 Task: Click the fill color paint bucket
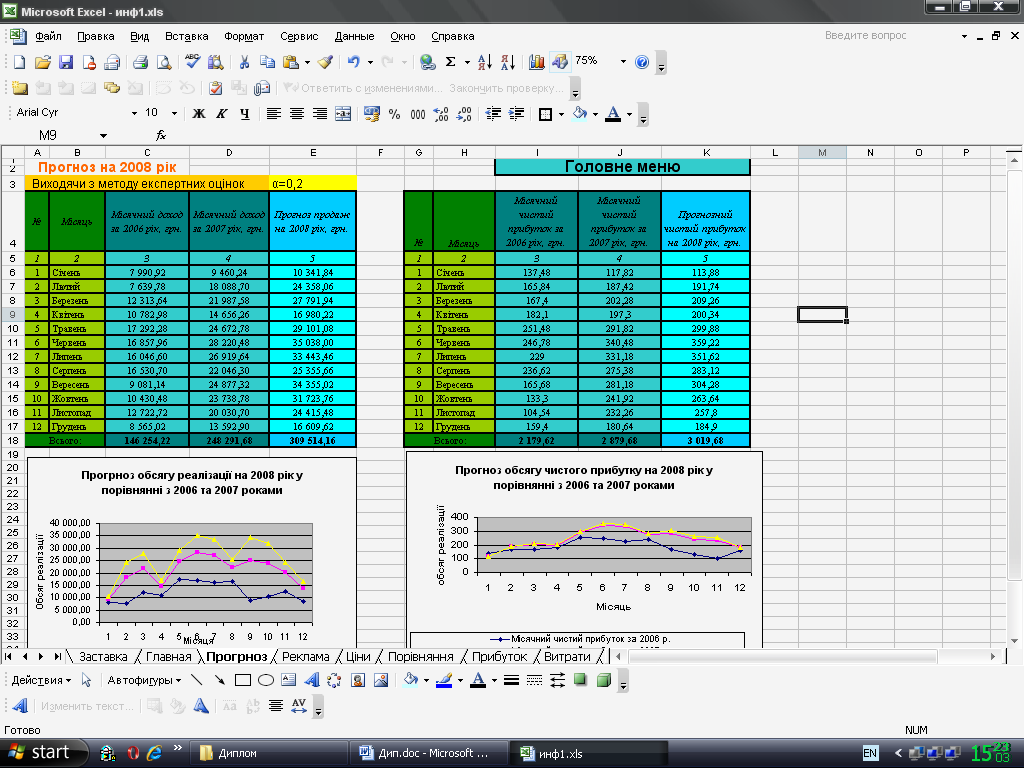(x=579, y=114)
